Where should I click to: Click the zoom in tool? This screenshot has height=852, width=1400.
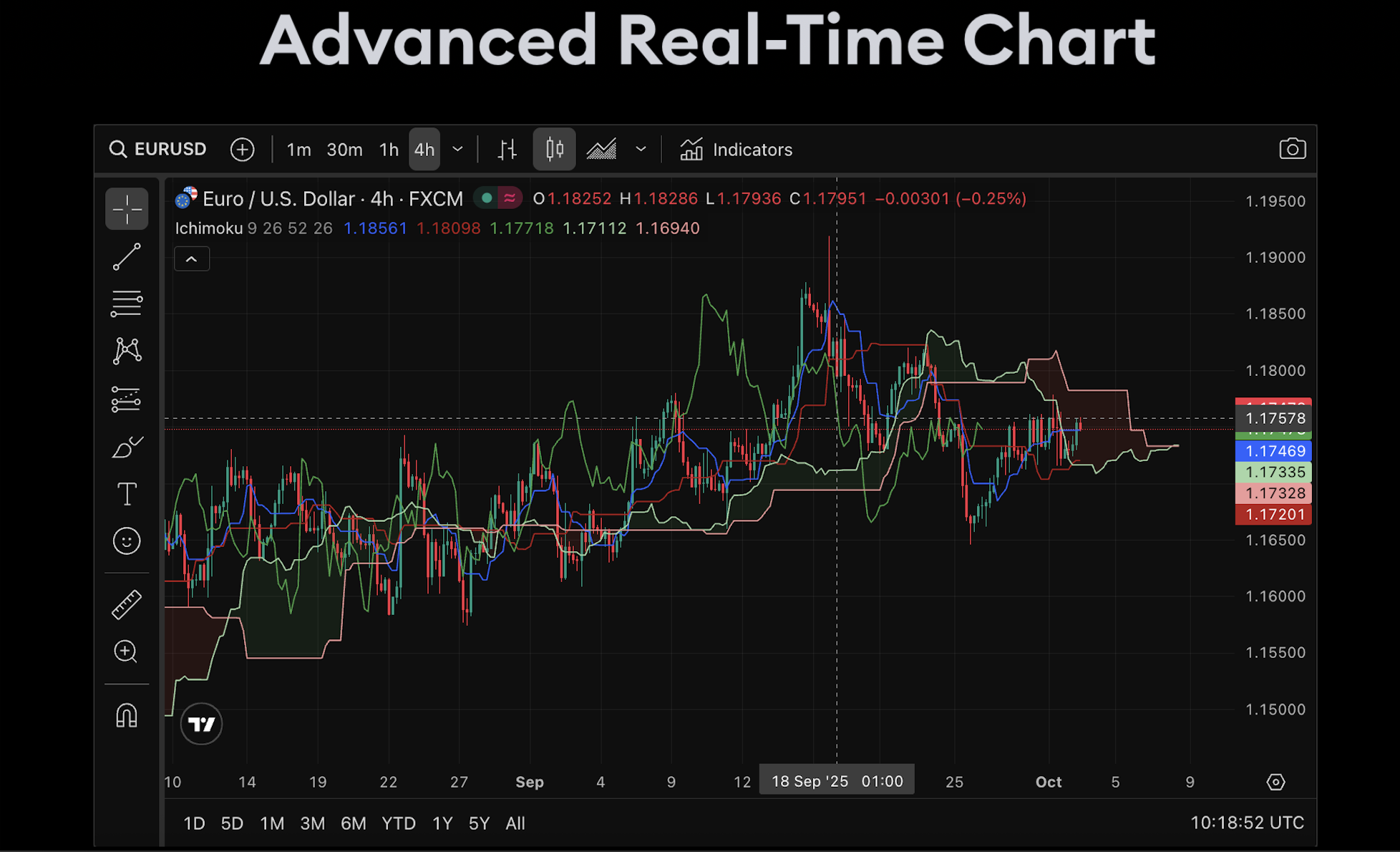(x=127, y=652)
